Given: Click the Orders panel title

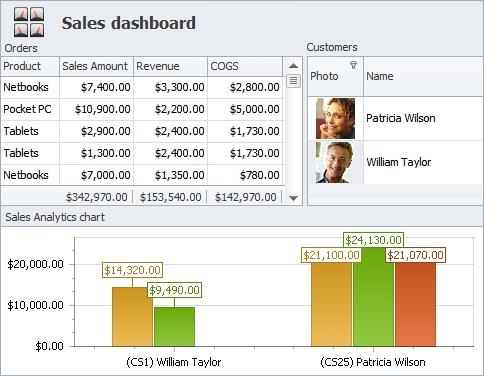Looking at the screenshot, I should pos(21,48).
